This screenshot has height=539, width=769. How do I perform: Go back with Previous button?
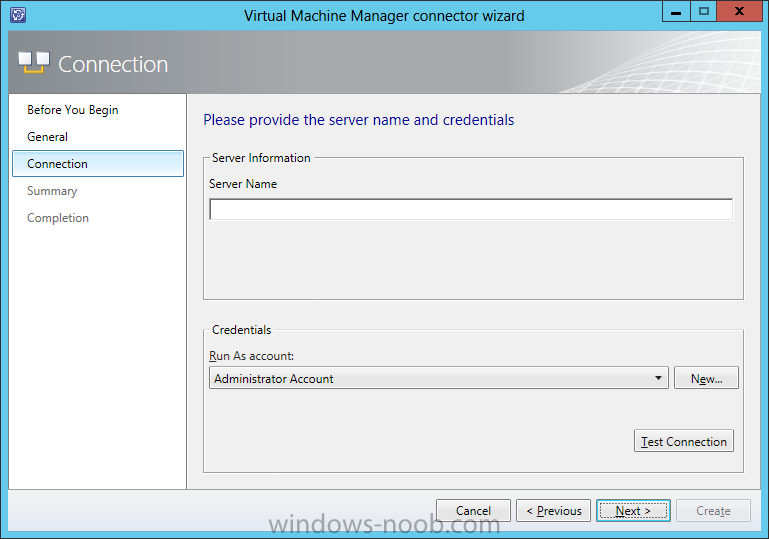[553, 511]
